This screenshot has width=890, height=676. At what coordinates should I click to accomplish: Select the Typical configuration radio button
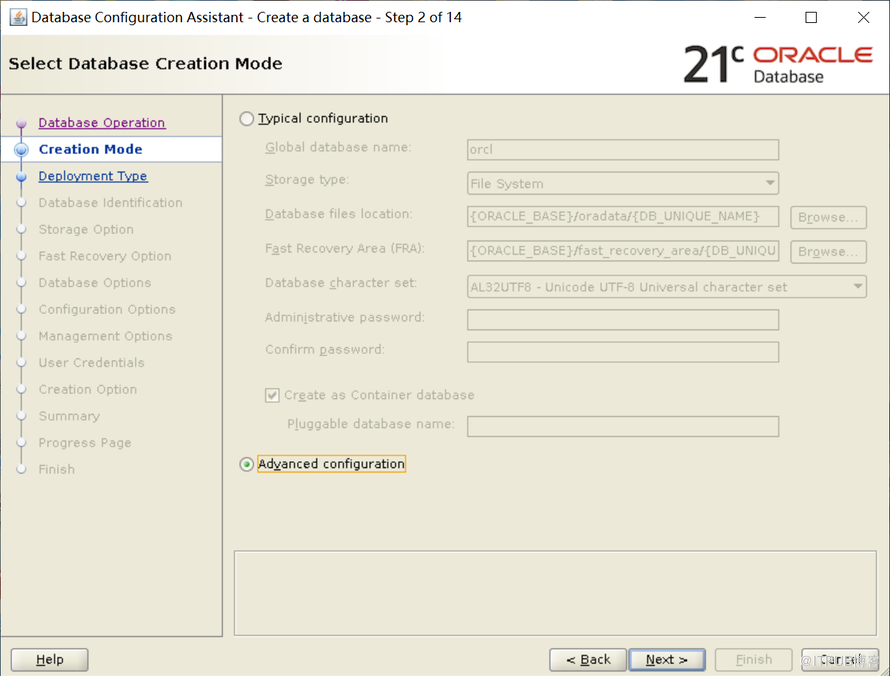[246, 119]
